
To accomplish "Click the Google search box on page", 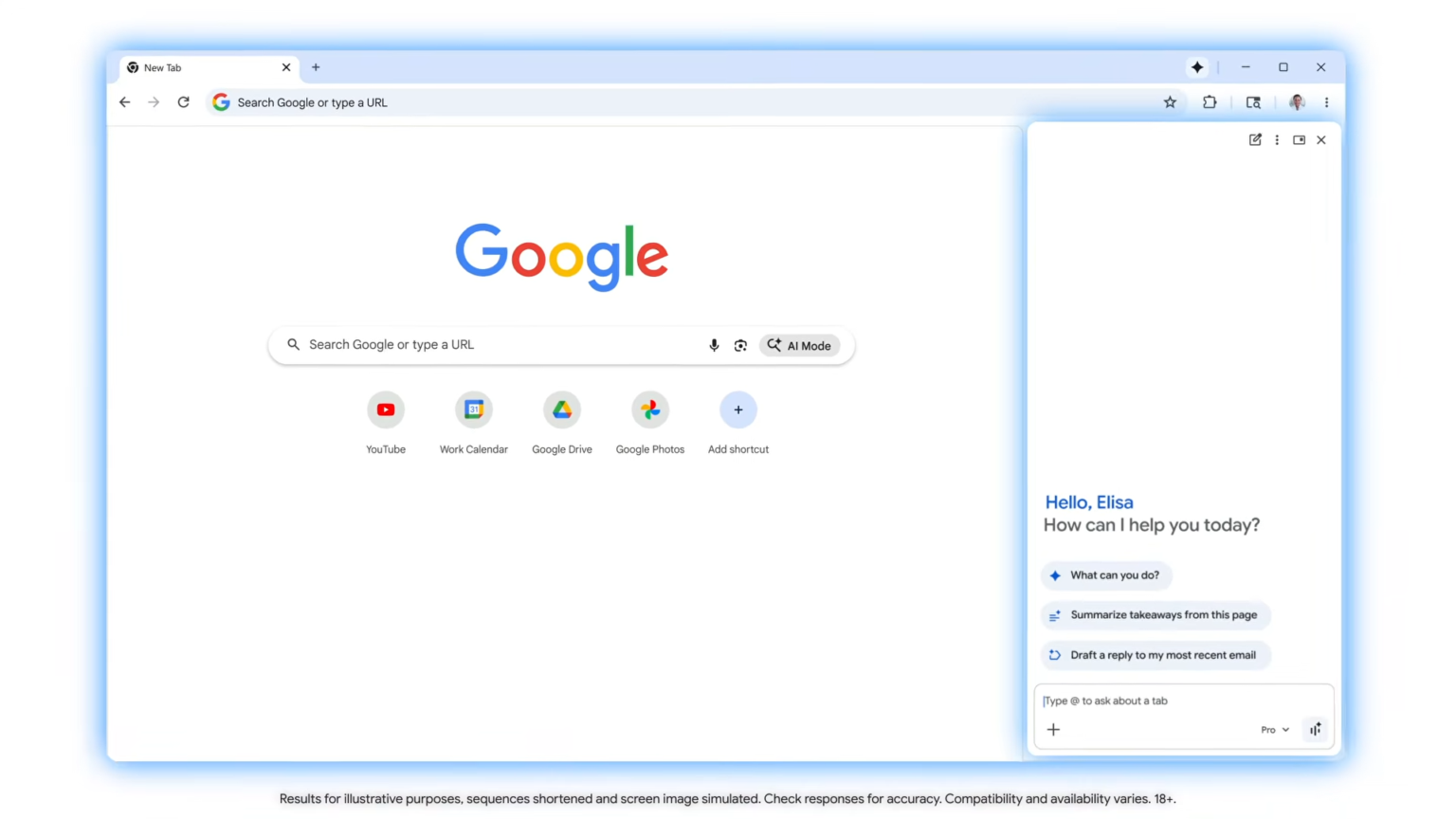I will pos(561,345).
